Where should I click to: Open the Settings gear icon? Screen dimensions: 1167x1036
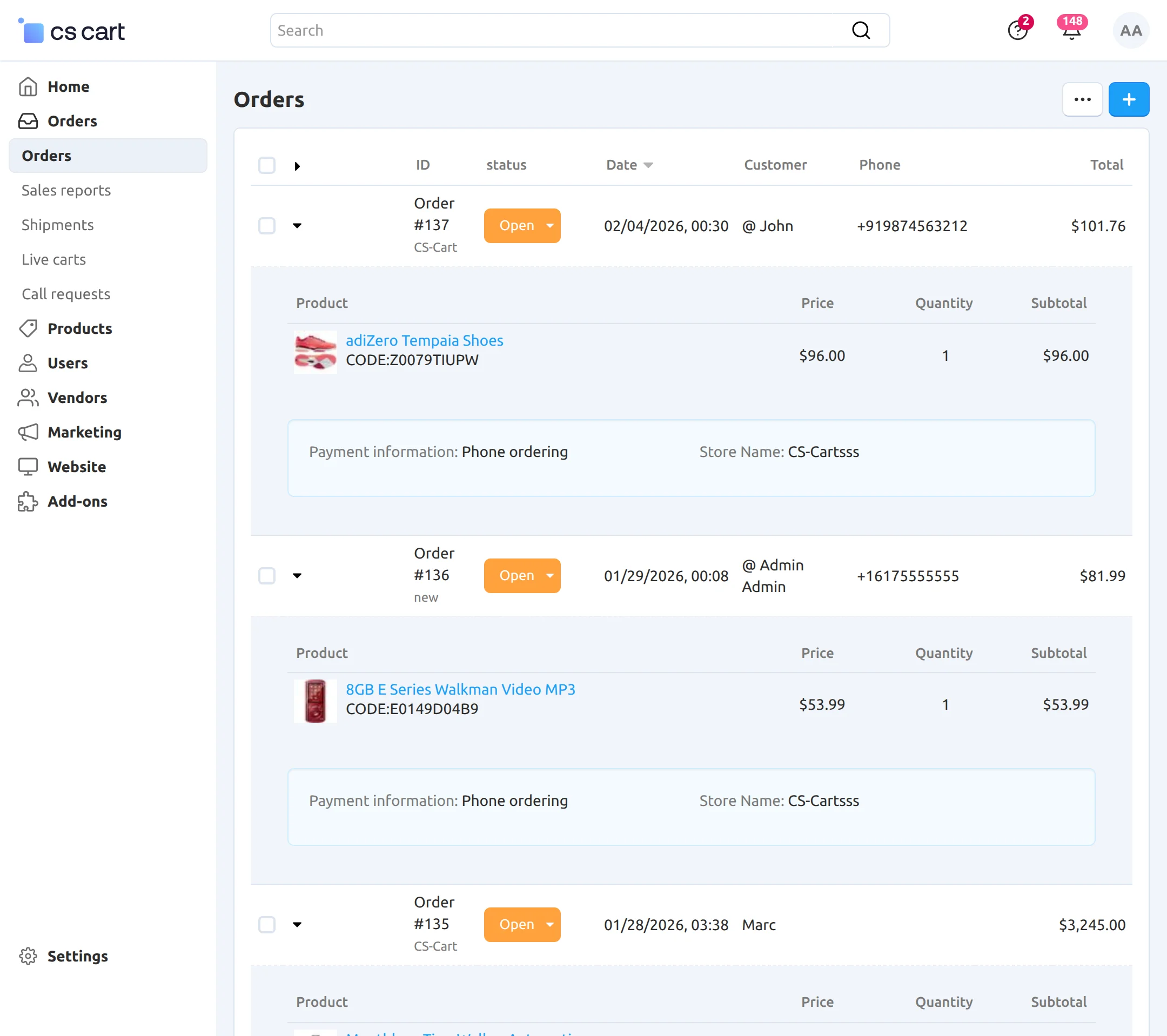29,956
